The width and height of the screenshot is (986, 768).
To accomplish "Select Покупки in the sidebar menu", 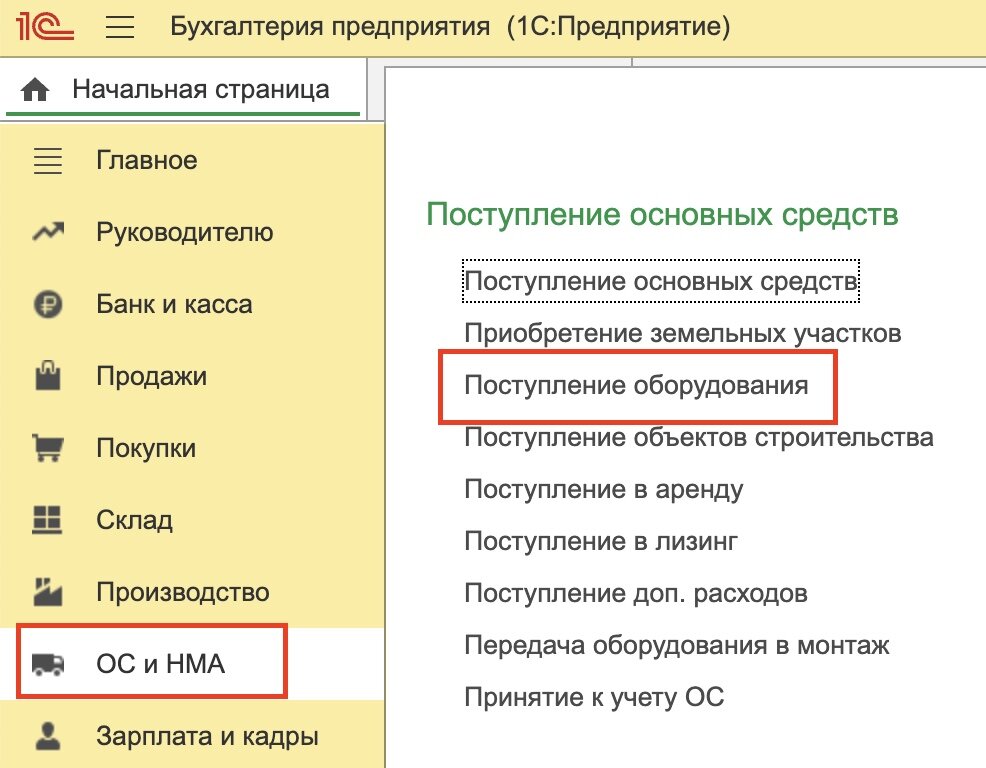I will [x=146, y=448].
